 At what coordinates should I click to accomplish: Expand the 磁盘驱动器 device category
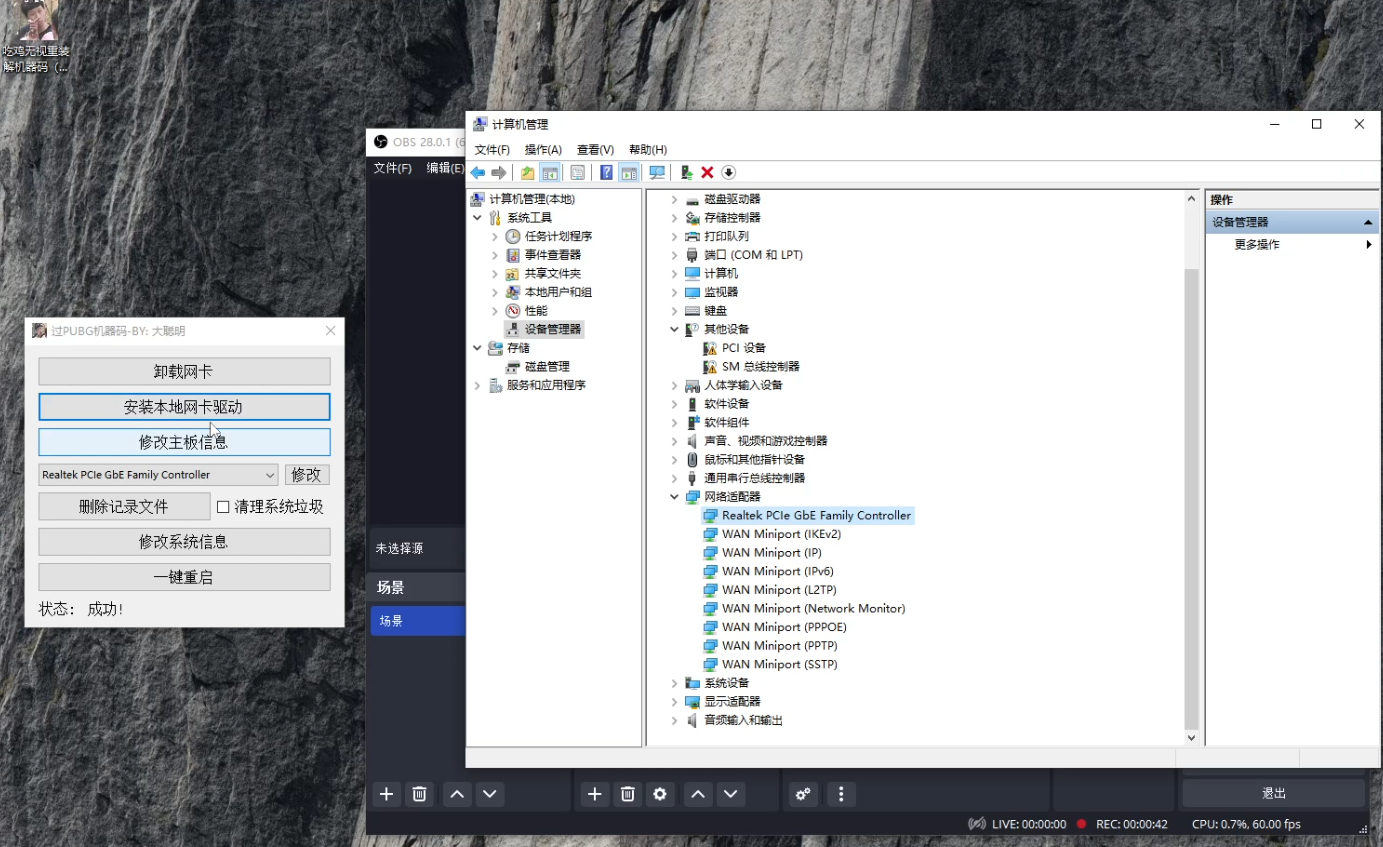click(x=675, y=199)
